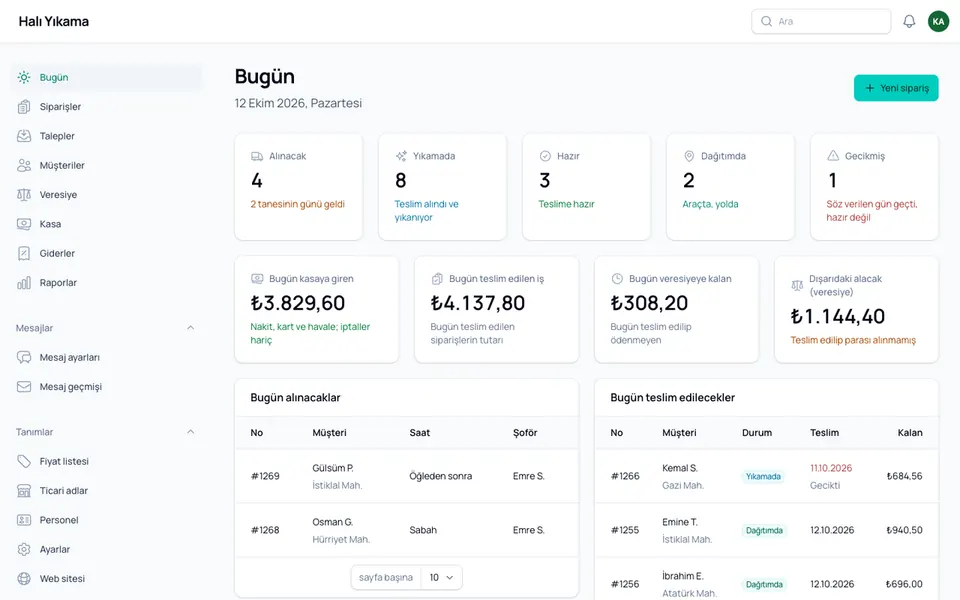Click the Ticari adlar storefront icon

(24, 491)
